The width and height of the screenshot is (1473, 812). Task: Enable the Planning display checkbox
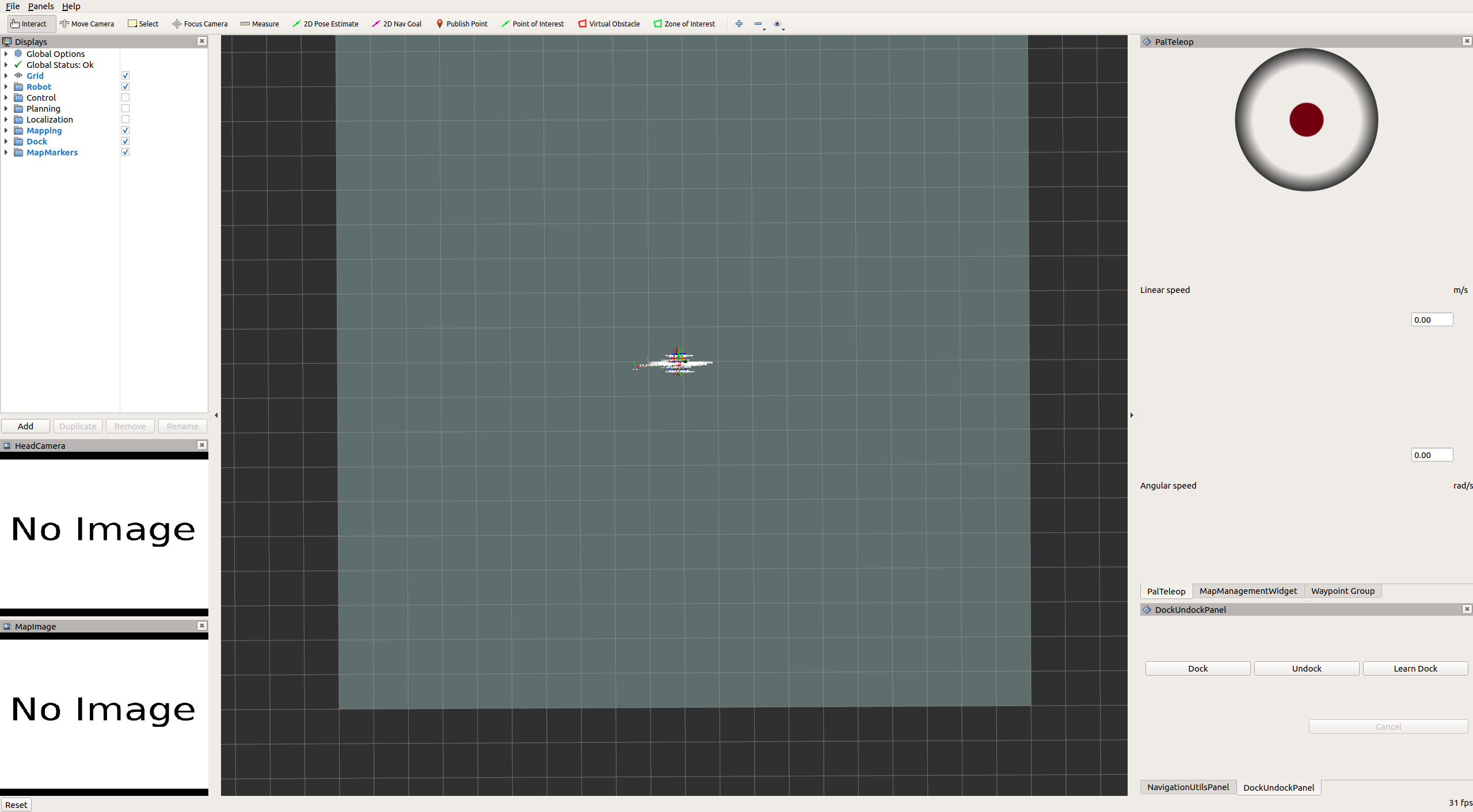pos(125,108)
